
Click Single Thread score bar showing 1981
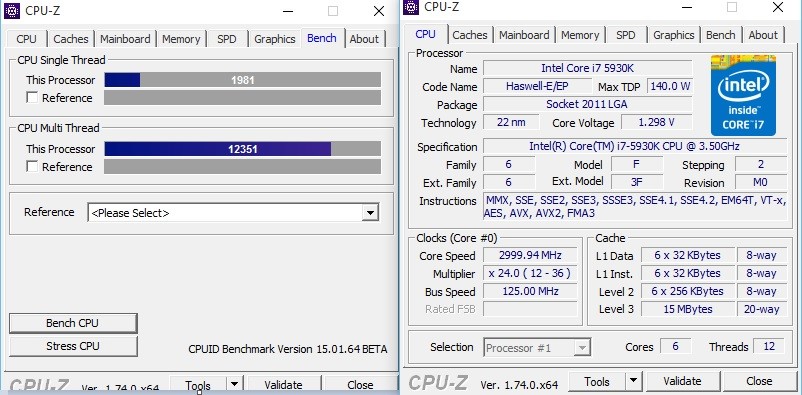click(x=242, y=80)
